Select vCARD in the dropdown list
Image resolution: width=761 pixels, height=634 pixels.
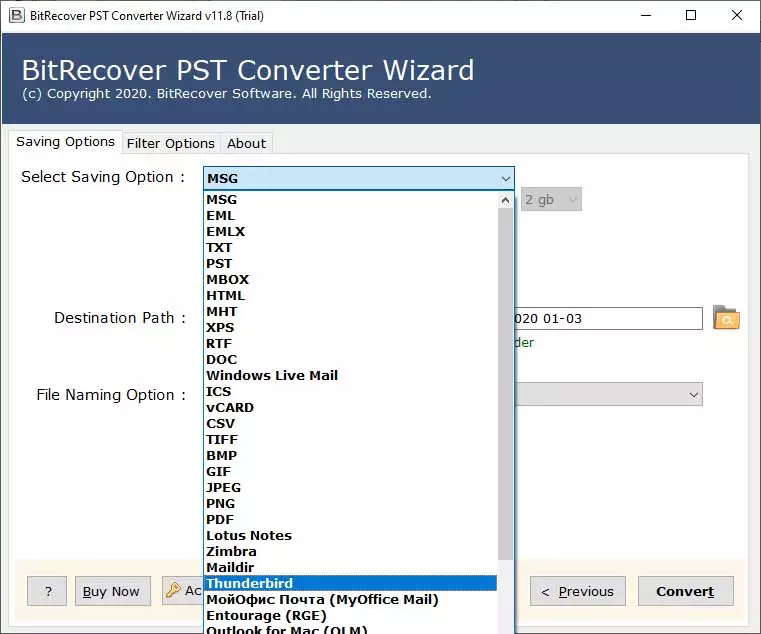350,408
